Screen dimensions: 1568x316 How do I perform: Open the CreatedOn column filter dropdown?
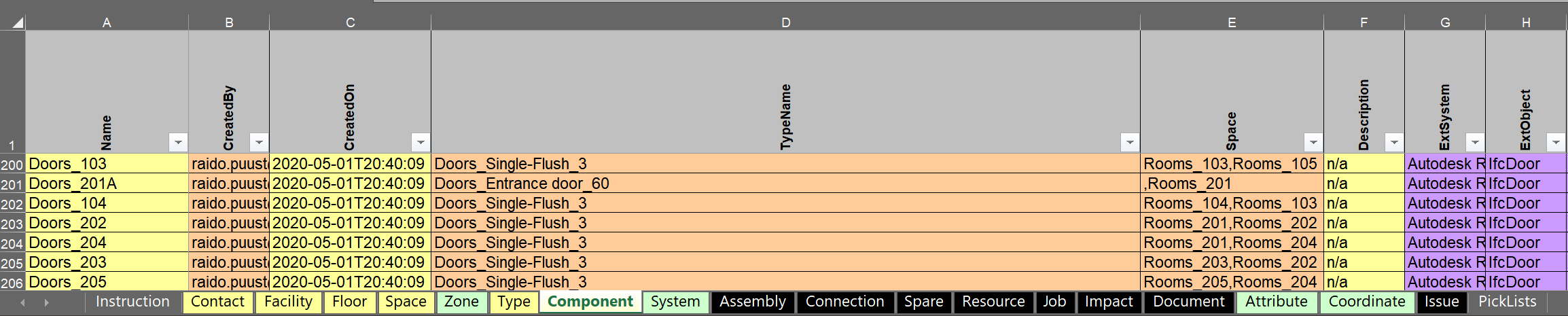(x=421, y=143)
